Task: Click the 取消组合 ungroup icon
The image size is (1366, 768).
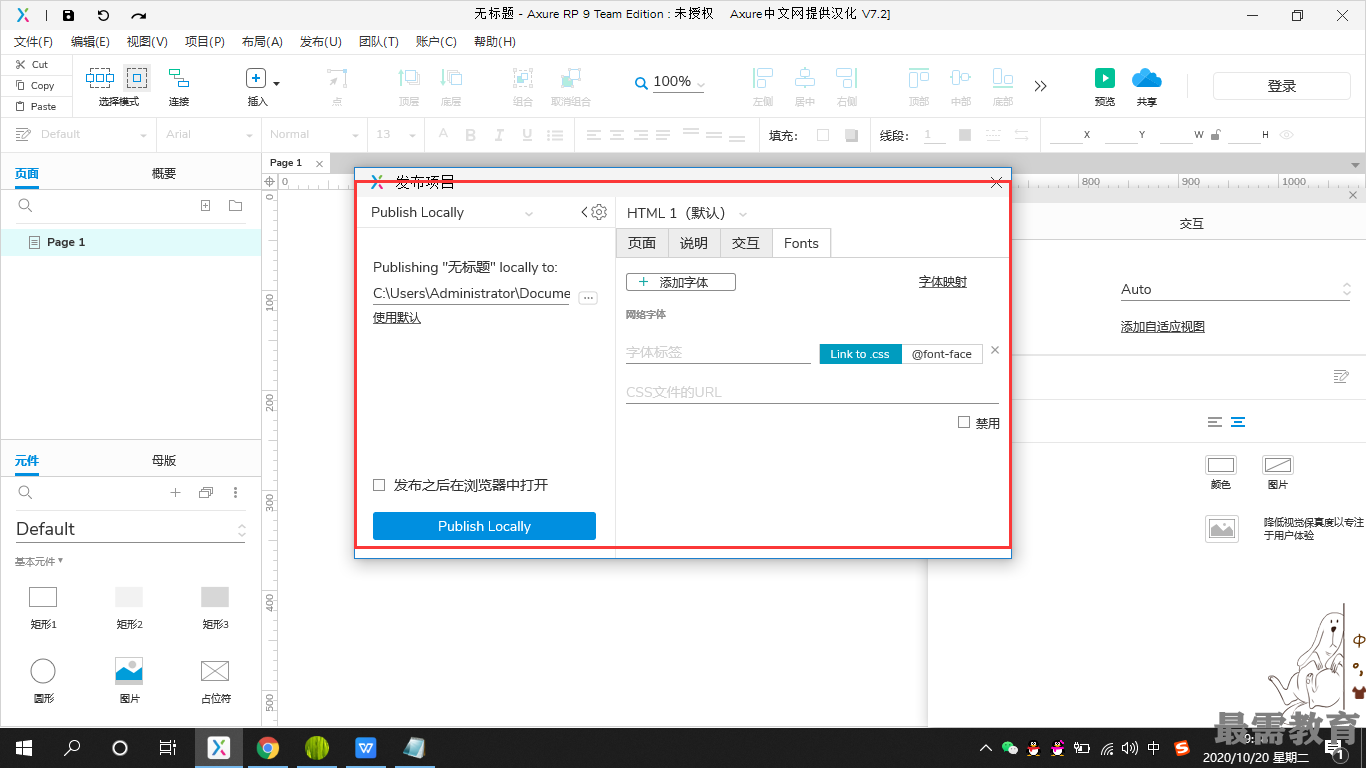Action: click(x=571, y=78)
